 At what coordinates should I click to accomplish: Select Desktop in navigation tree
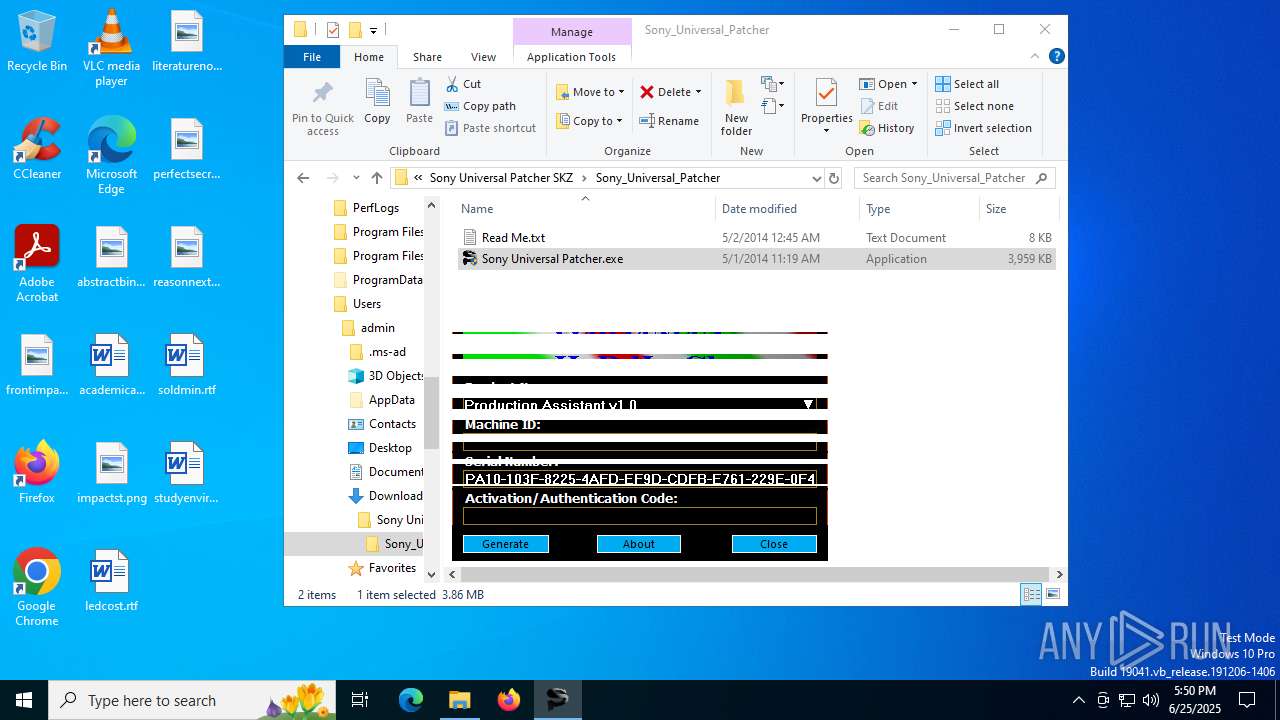pos(389,448)
